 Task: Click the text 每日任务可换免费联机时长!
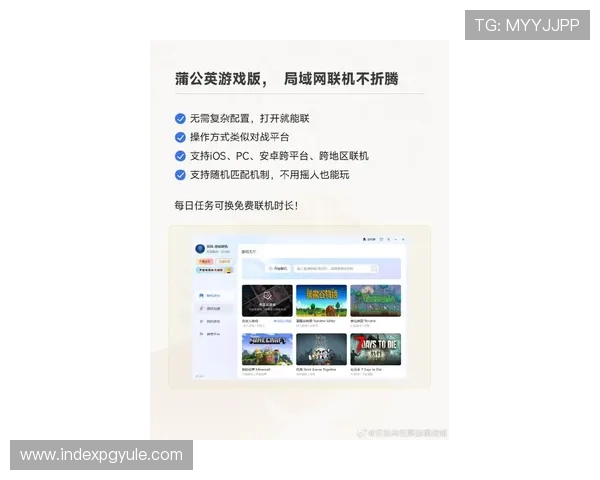[236, 206]
